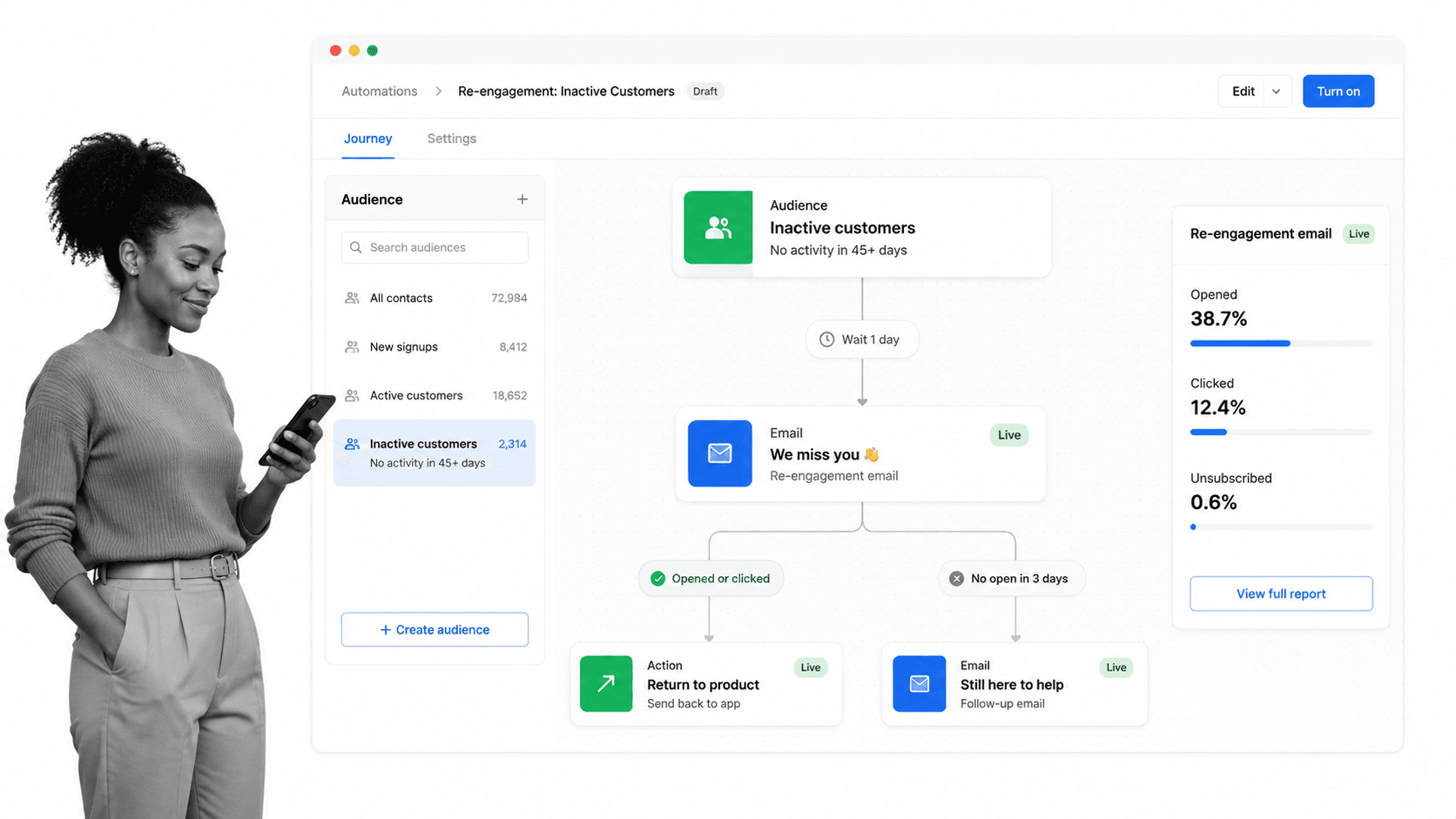Screen dimensions: 1456x819
Task: Click the Still here to help email title
Action: coord(1012,685)
